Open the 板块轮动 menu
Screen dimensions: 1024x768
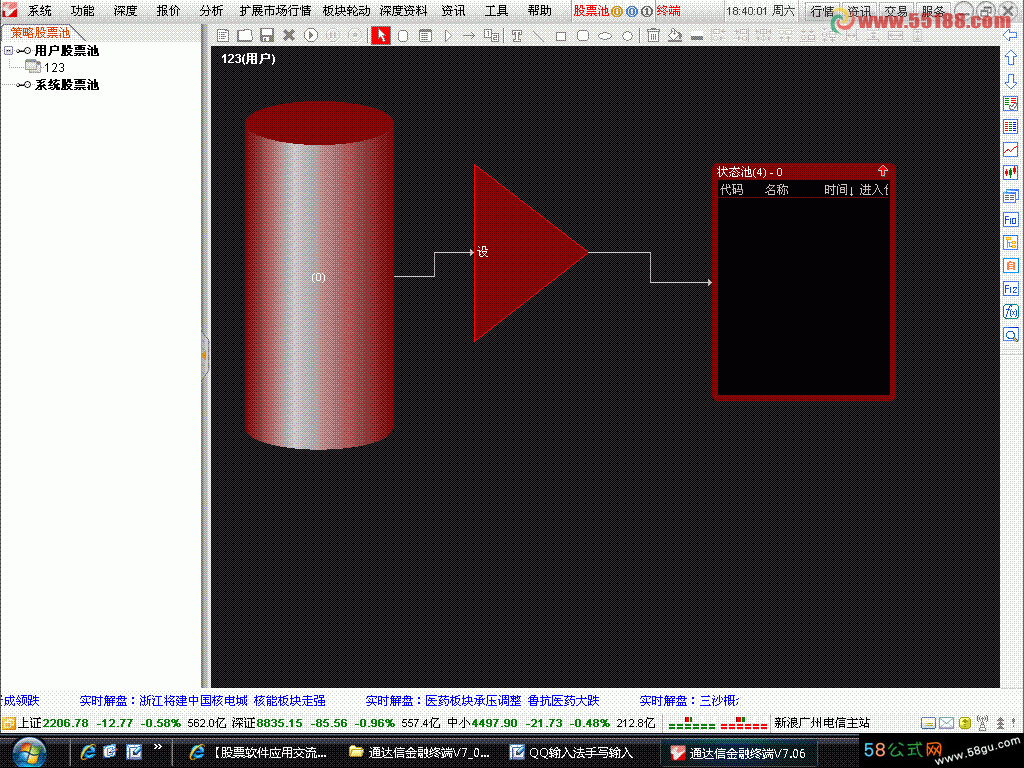click(x=346, y=11)
